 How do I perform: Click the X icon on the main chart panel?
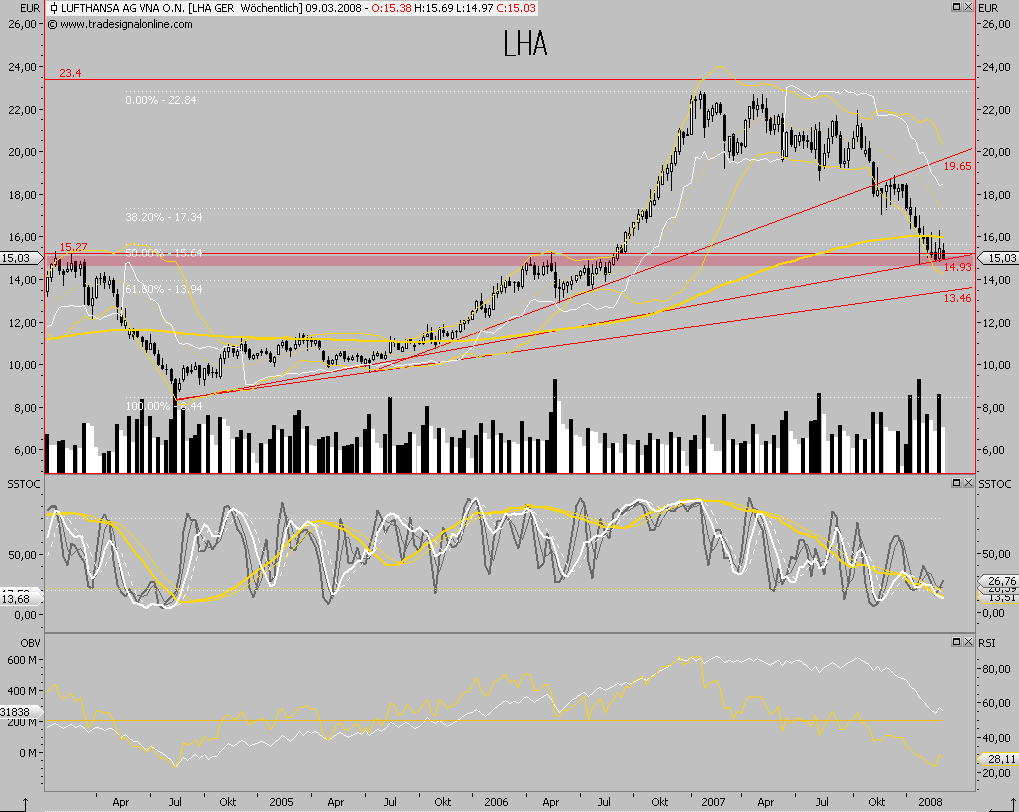(968, 6)
